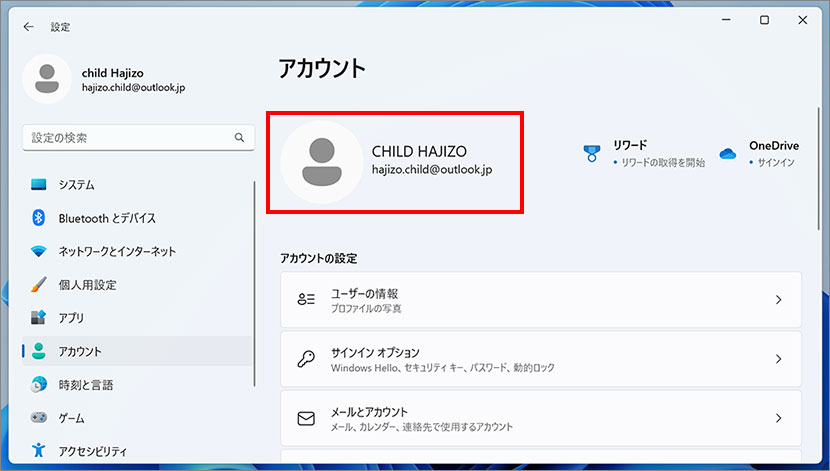Screen dimensions: 830x471
Task: Click the sidebar profile avatar picture
Action: click(47, 79)
